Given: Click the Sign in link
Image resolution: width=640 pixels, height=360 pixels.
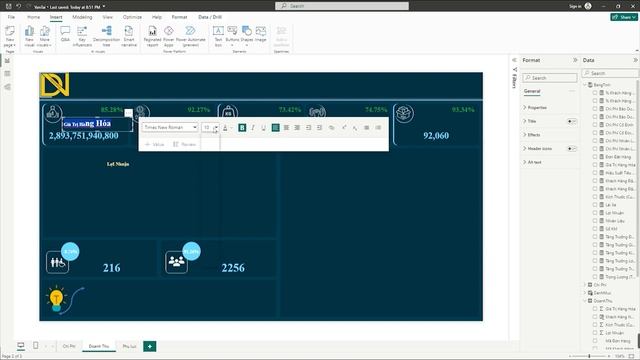Looking at the screenshot, I should coord(575,6).
